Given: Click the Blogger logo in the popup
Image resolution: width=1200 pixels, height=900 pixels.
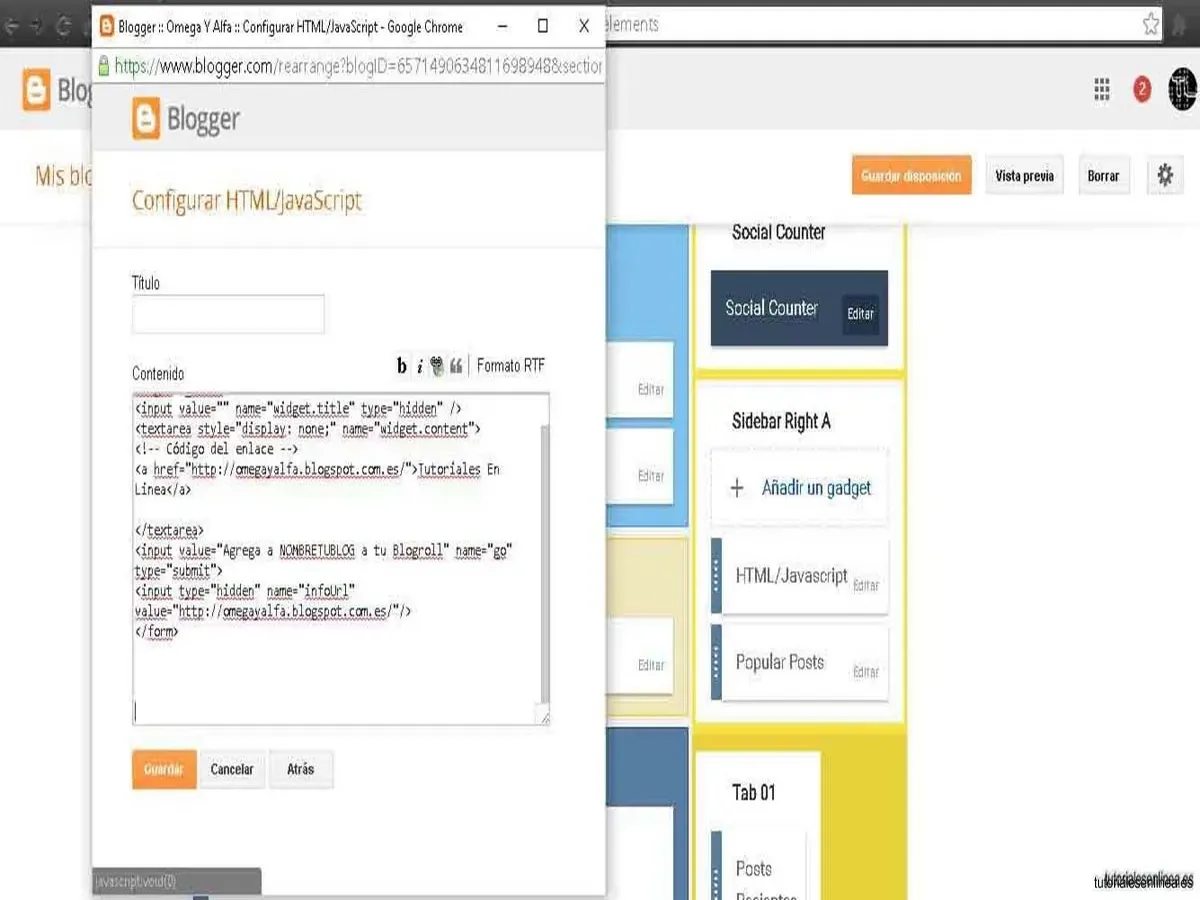Looking at the screenshot, I should (x=186, y=119).
